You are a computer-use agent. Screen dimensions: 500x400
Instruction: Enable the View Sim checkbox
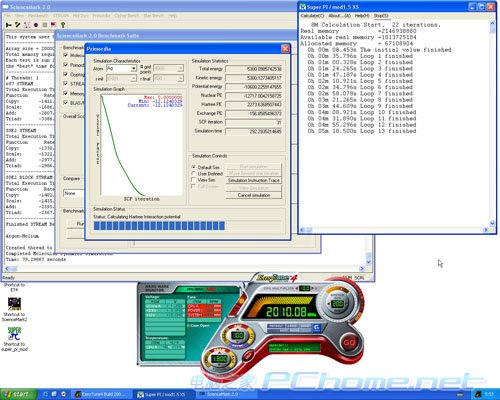193,180
